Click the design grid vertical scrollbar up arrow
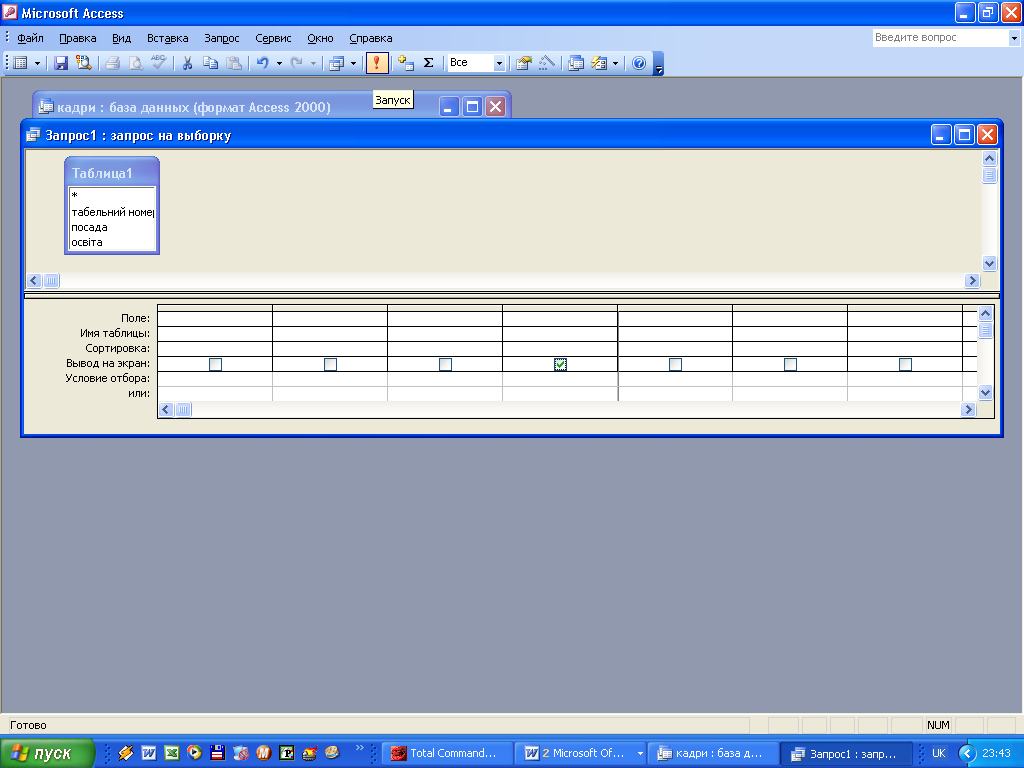The image size is (1024, 768). pos(985,314)
